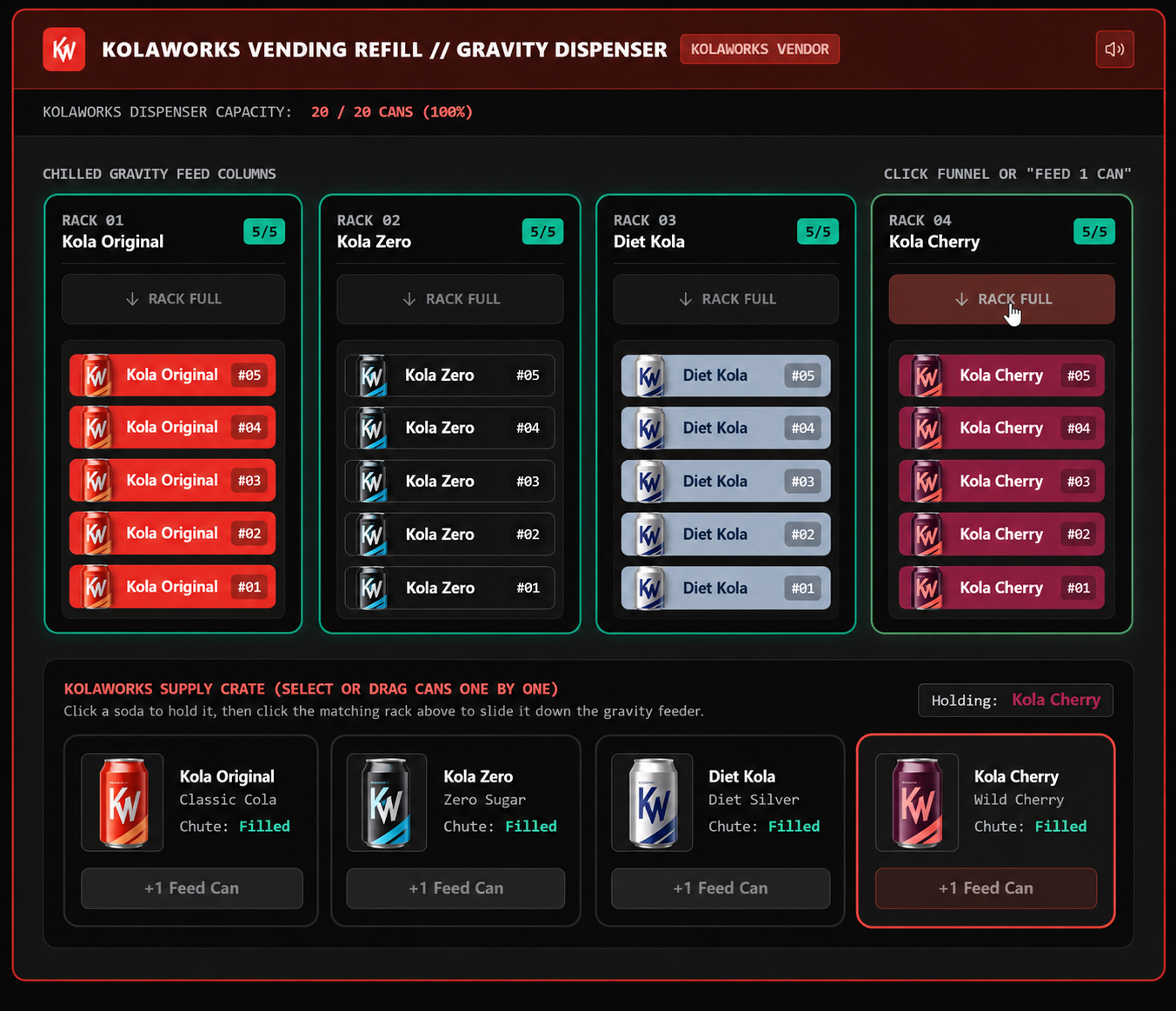
Task: Click can icon on Kola Cherry #01
Action: (927, 588)
